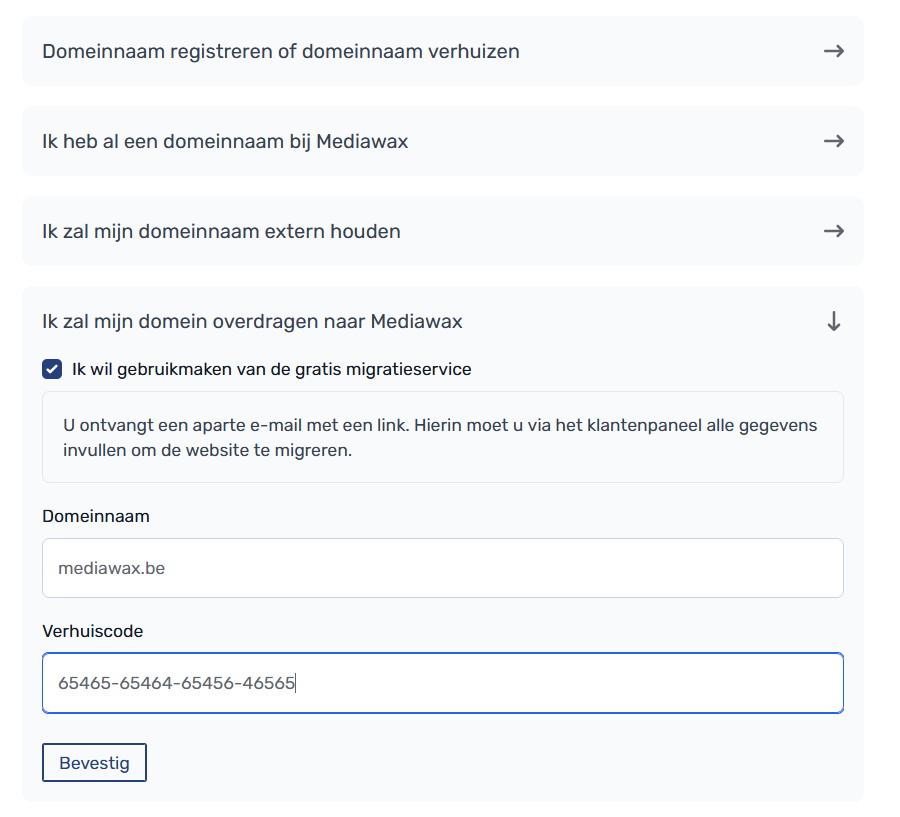Viewport: 900px width, 817px height.
Task: Click the Domeinnaam field label
Action: pos(96,516)
